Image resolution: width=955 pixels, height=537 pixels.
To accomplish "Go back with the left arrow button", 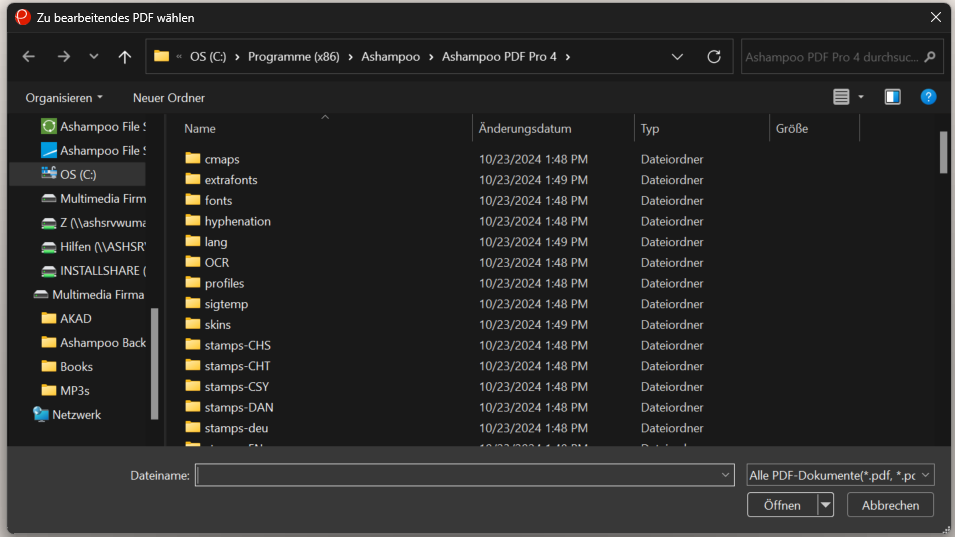I will (29, 57).
